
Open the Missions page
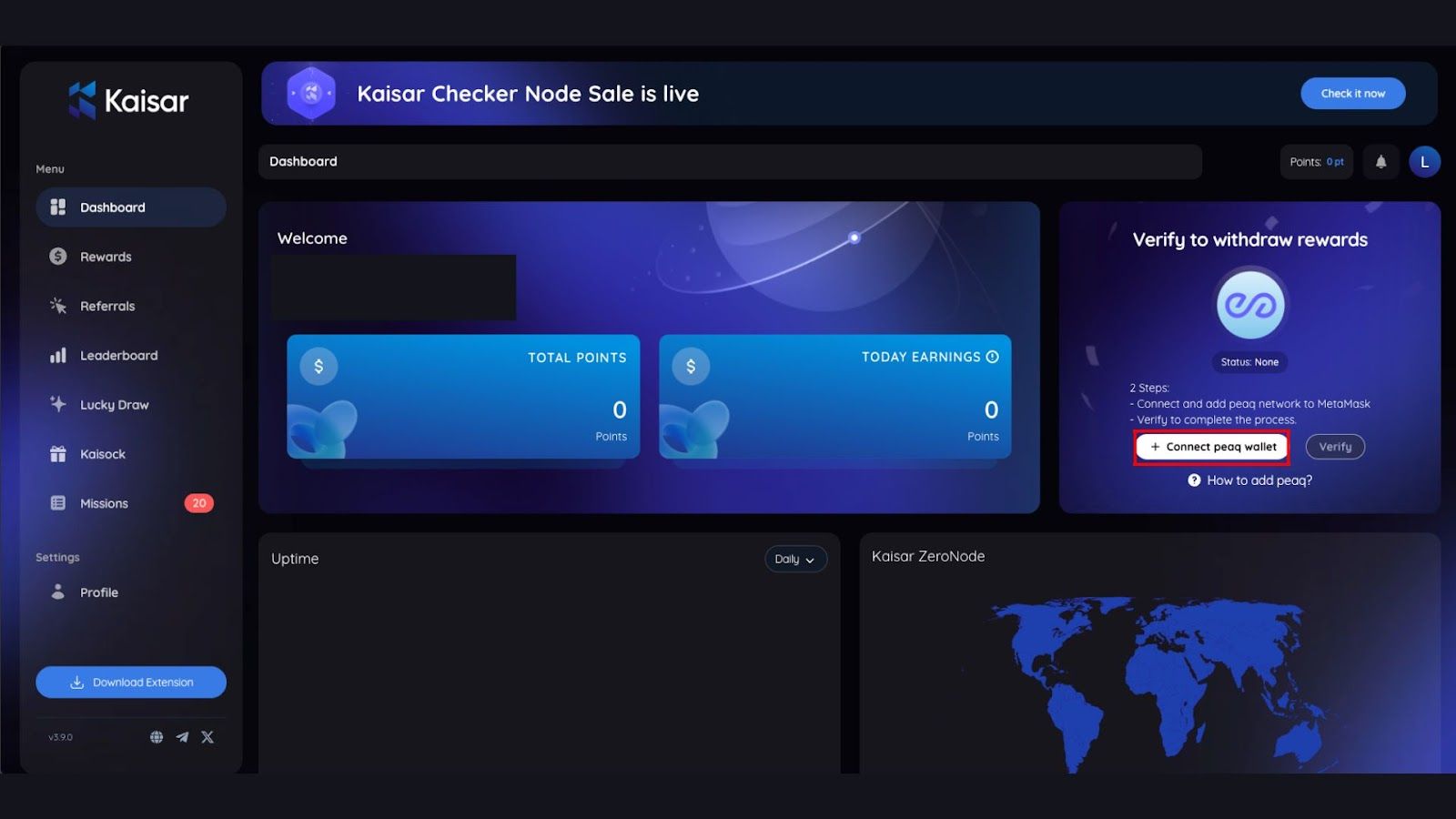(131, 503)
